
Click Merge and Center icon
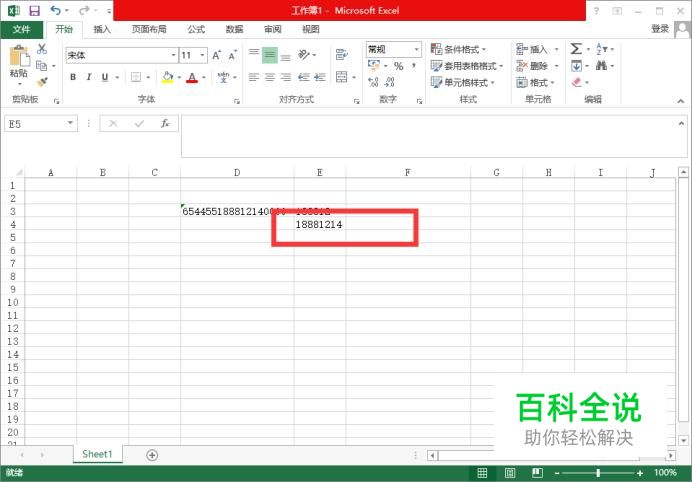click(x=342, y=77)
